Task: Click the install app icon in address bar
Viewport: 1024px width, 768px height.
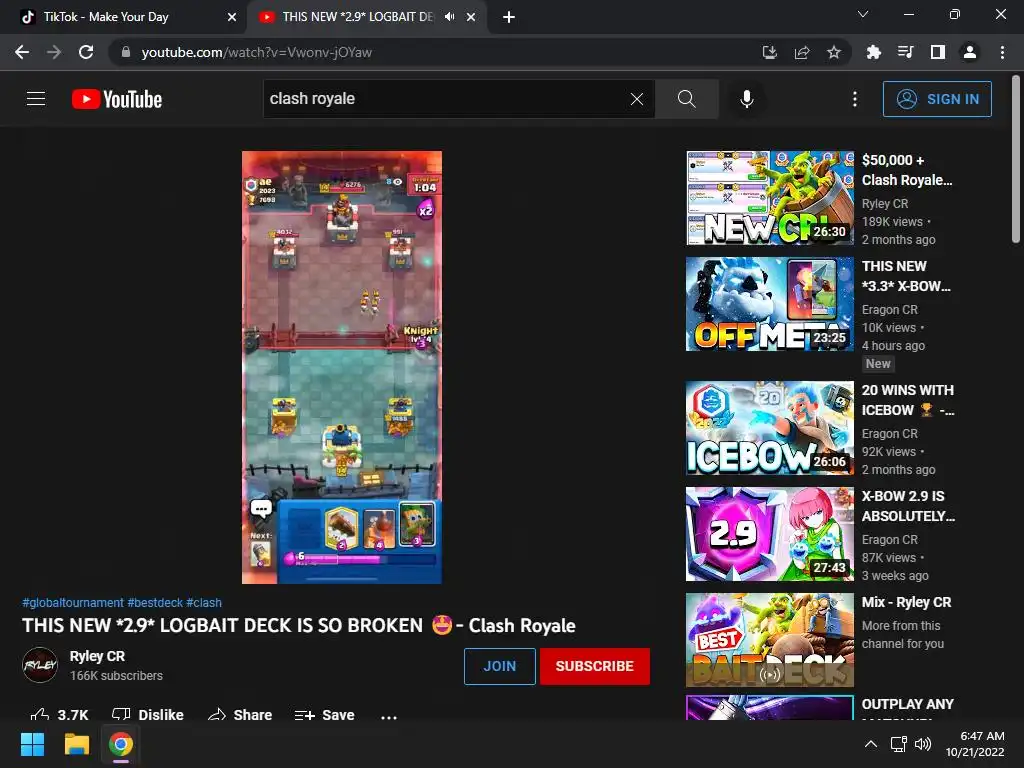Action: point(770,52)
